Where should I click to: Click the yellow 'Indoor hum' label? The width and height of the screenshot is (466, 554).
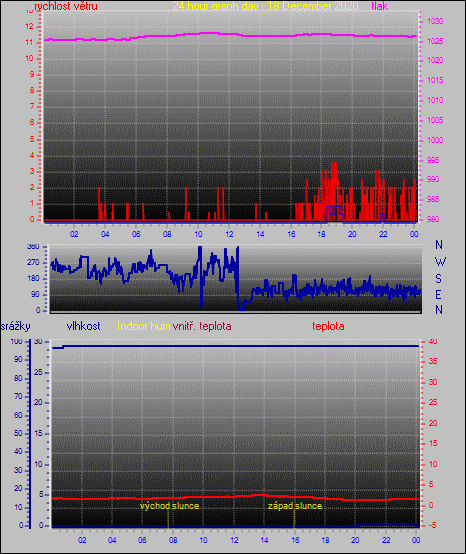144,326
